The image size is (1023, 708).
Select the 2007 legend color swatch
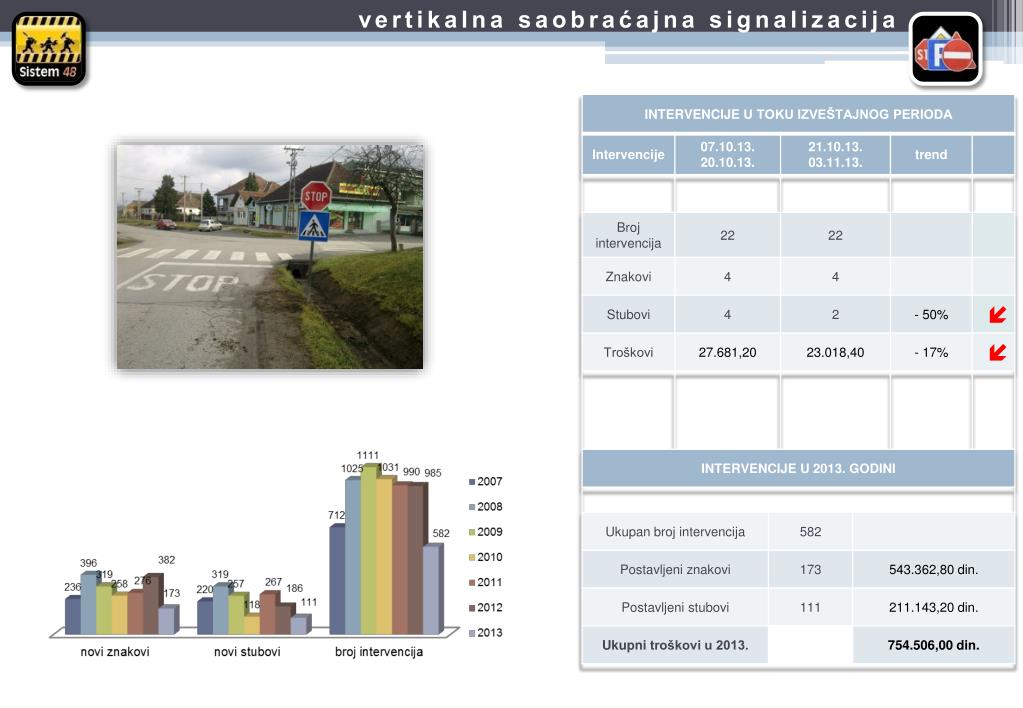click(472, 482)
